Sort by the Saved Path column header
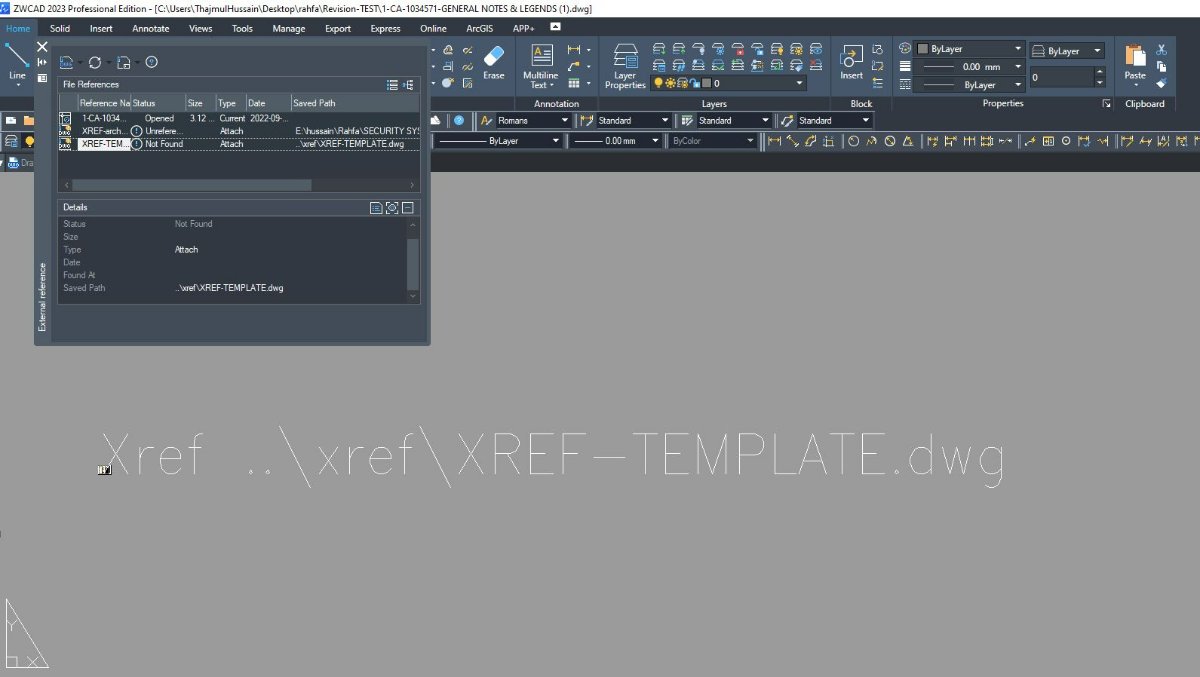This screenshot has height=677, width=1200. pos(355,103)
